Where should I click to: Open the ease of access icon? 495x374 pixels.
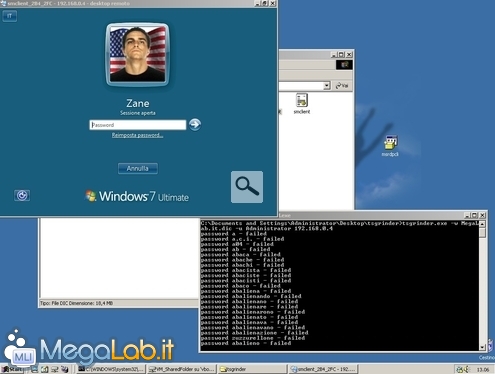coord(22,195)
